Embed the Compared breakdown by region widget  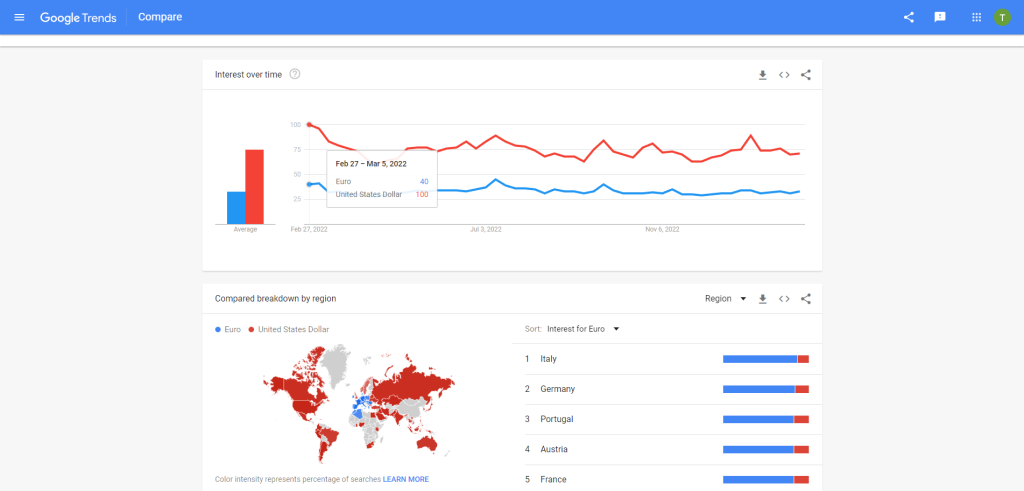point(784,299)
